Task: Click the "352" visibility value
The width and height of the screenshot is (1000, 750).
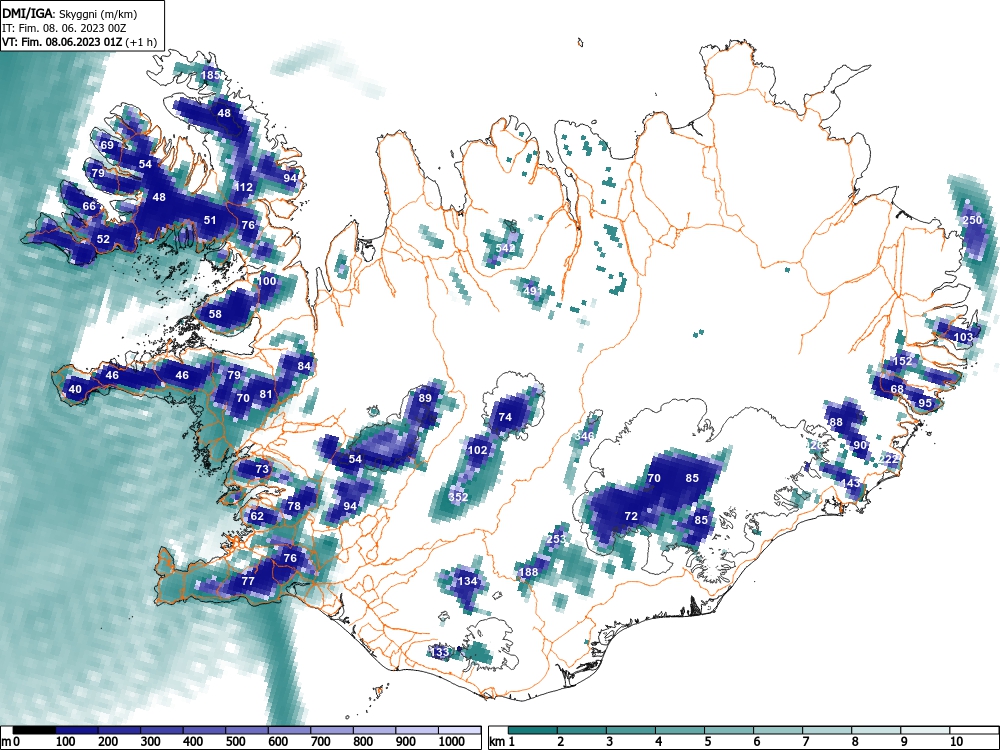Action: (x=459, y=497)
